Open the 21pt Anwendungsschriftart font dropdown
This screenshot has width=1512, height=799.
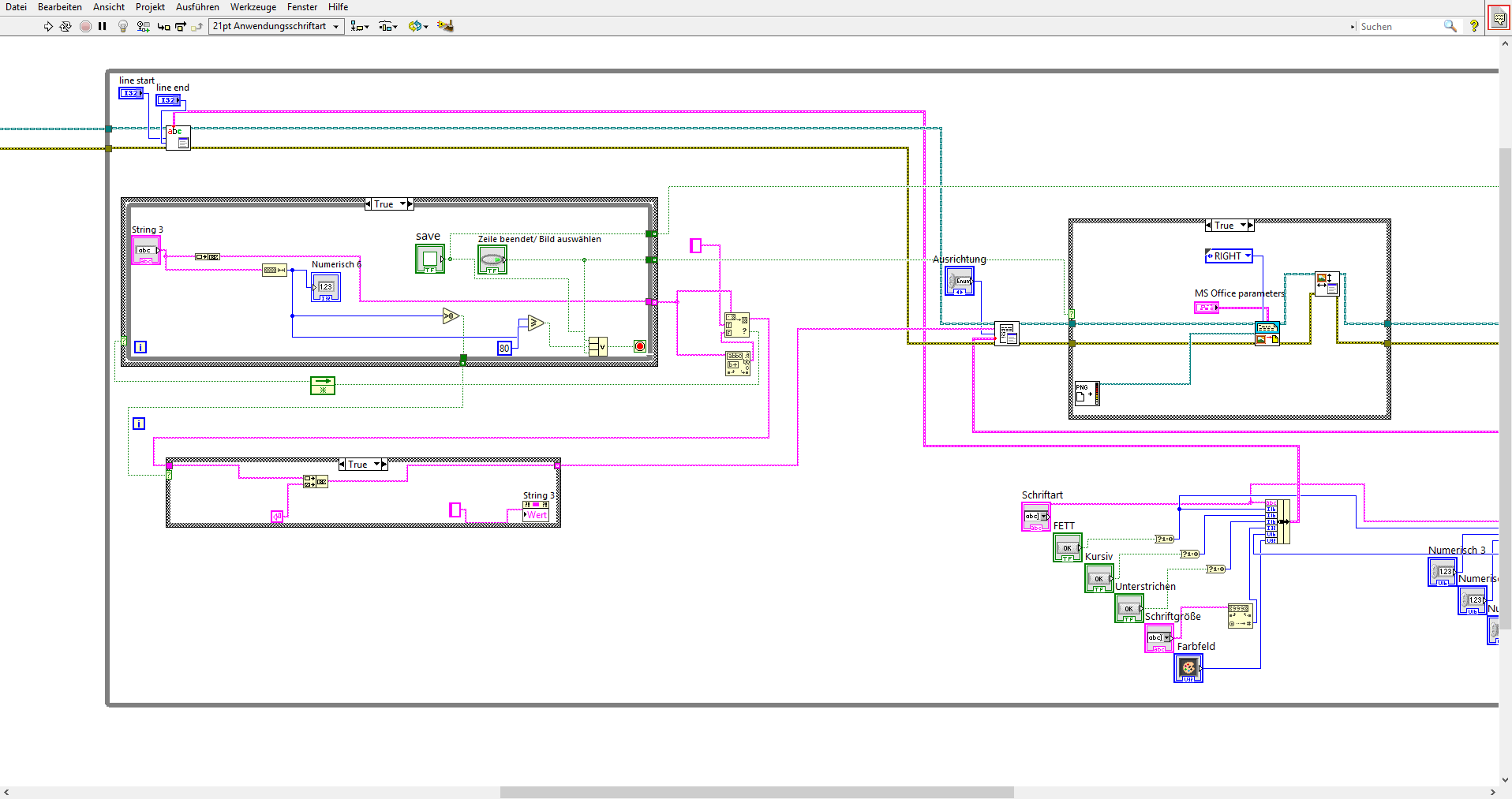point(276,26)
